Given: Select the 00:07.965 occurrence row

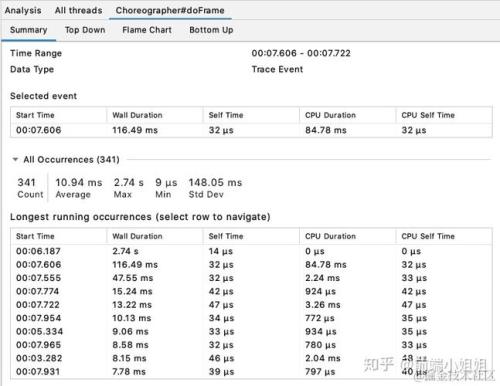Looking at the screenshot, I should pos(251,345).
